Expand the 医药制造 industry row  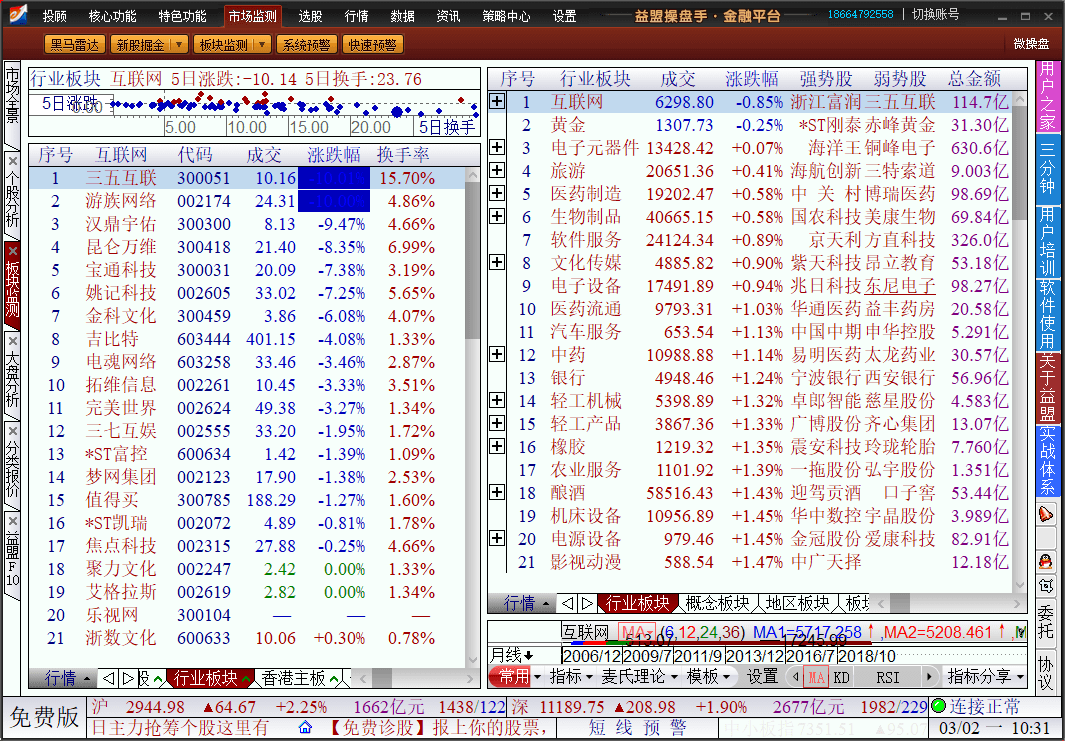point(497,193)
